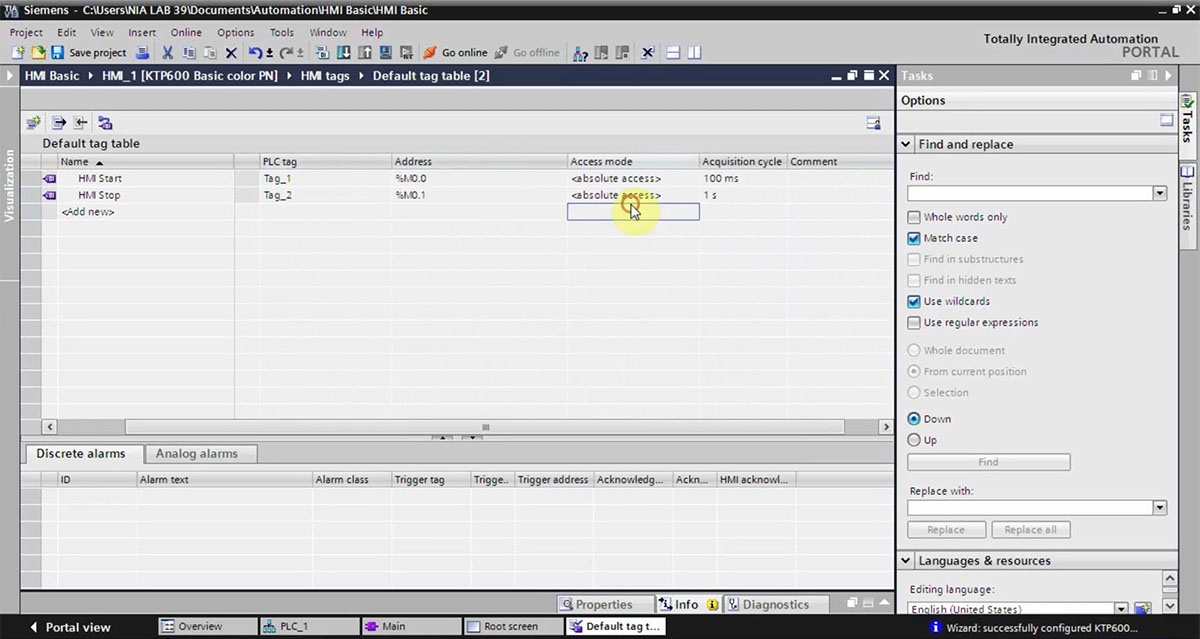Screen dimensions: 1200x639
Task: Open the Options menu
Action: (236, 32)
